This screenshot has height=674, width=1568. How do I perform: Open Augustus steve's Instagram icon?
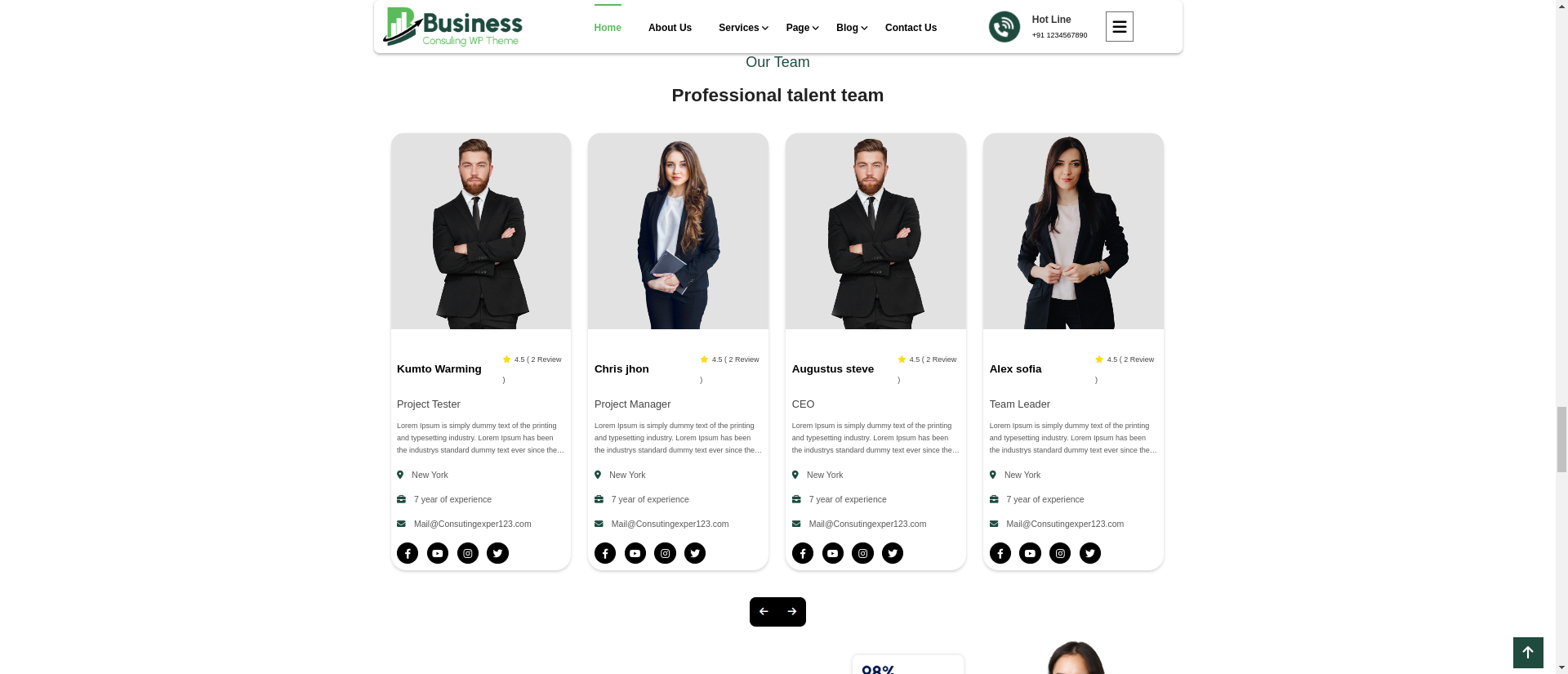862,553
